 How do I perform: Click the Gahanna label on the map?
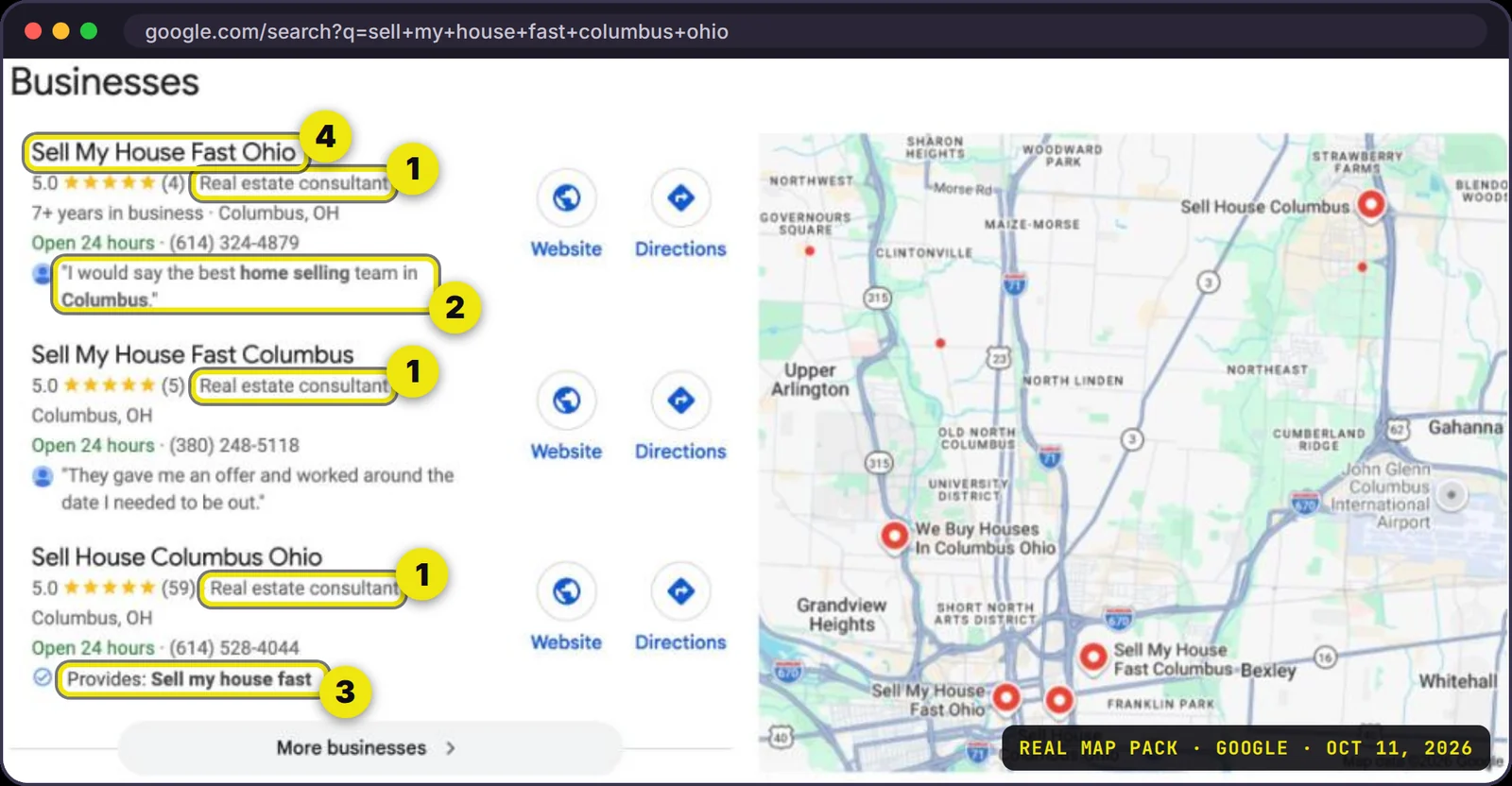pyautogui.click(x=1465, y=428)
